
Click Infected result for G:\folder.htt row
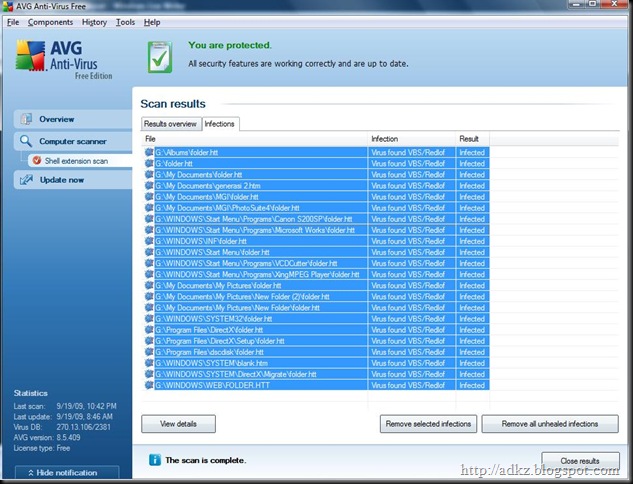(472, 163)
